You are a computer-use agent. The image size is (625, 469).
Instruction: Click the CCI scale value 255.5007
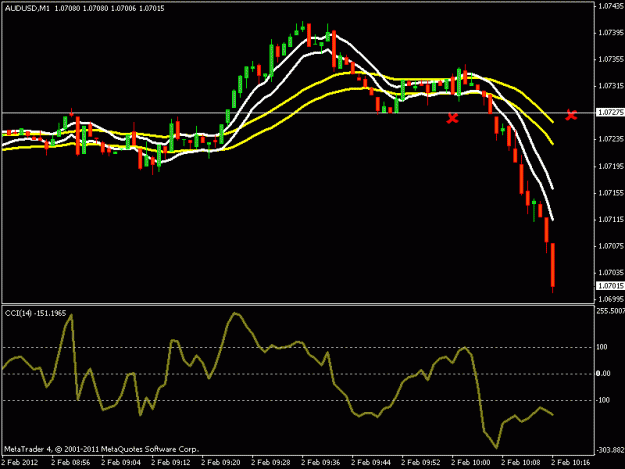tap(610, 311)
